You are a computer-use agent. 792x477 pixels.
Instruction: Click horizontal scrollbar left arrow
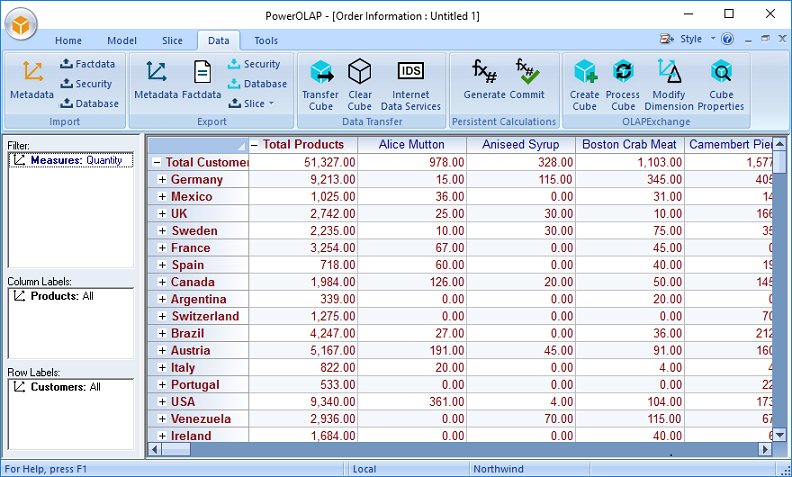pos(155,449)
